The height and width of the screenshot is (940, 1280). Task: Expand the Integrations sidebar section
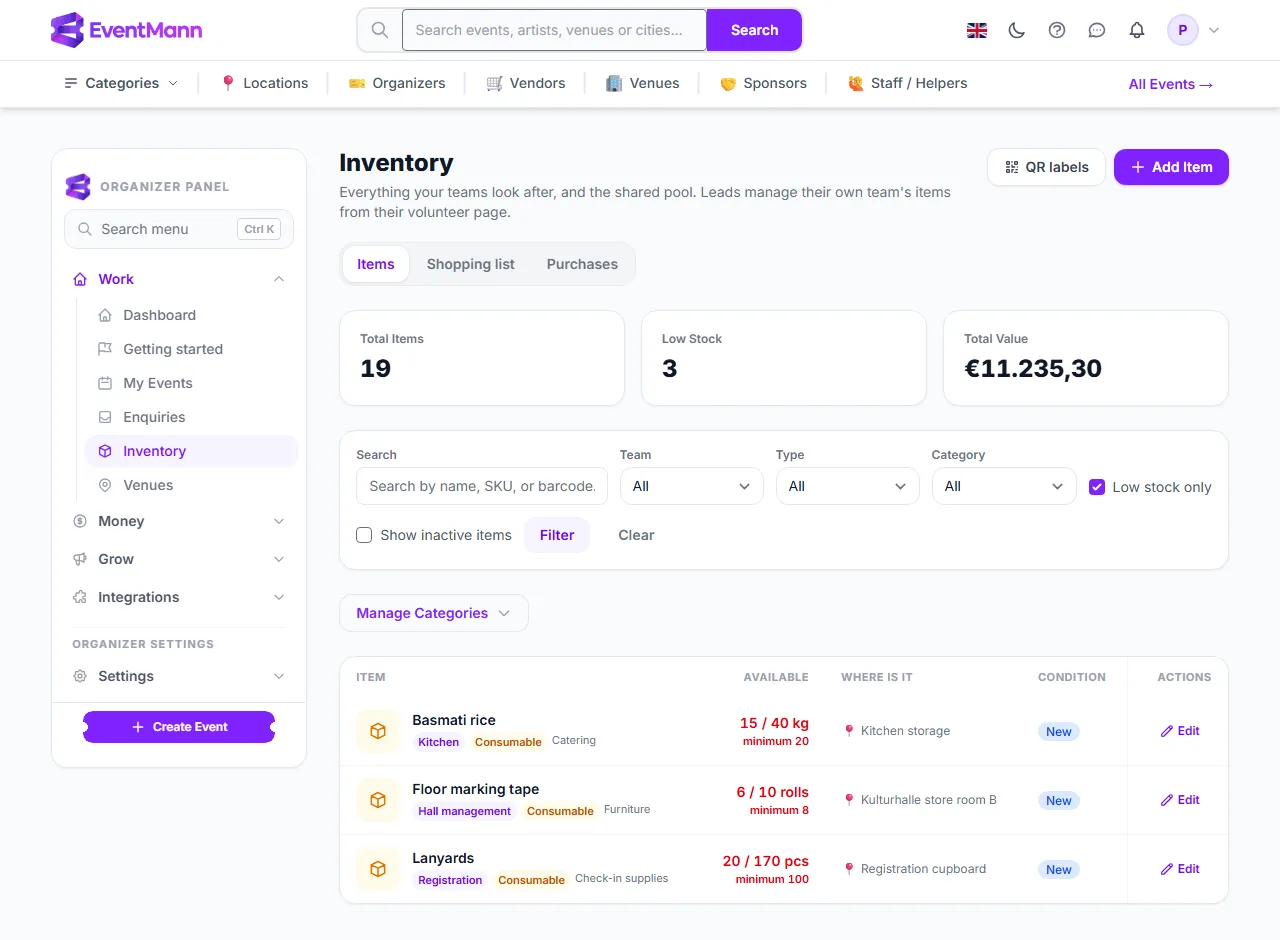[179, 597]
